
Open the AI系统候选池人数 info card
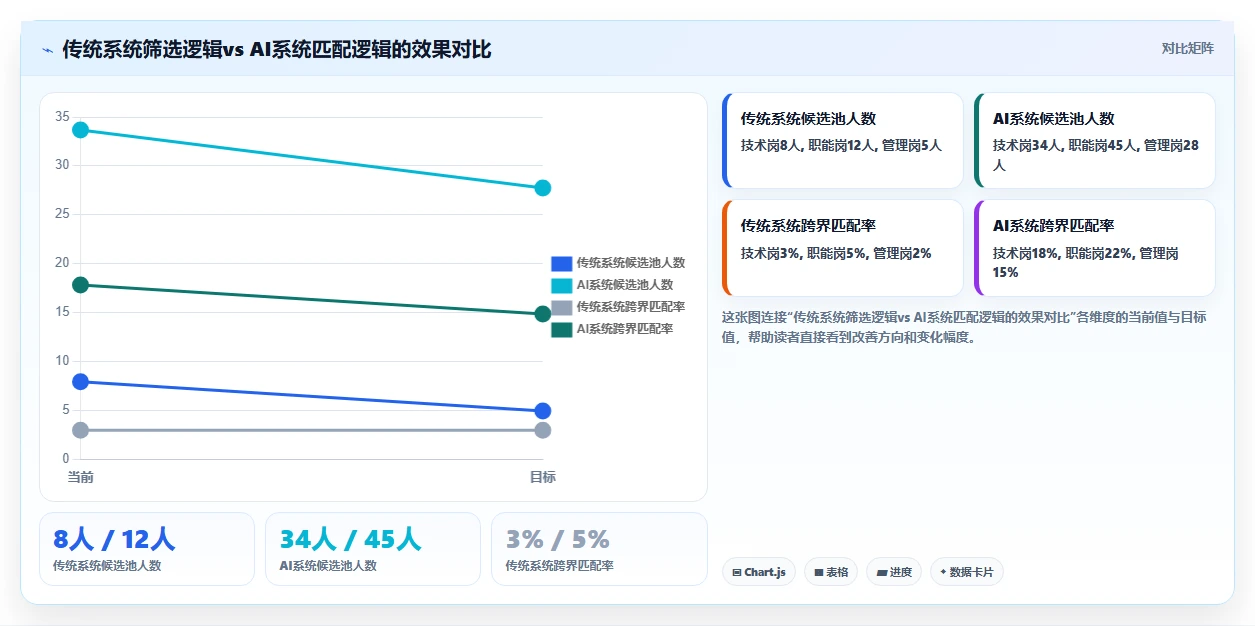pyautogui.click(x=1095, y=140)
